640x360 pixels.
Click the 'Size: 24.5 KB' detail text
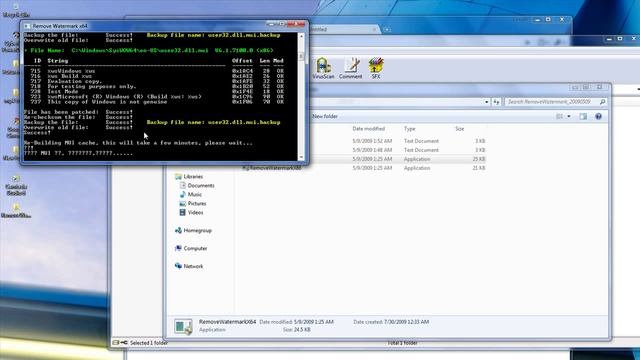[x=296, y=329]
